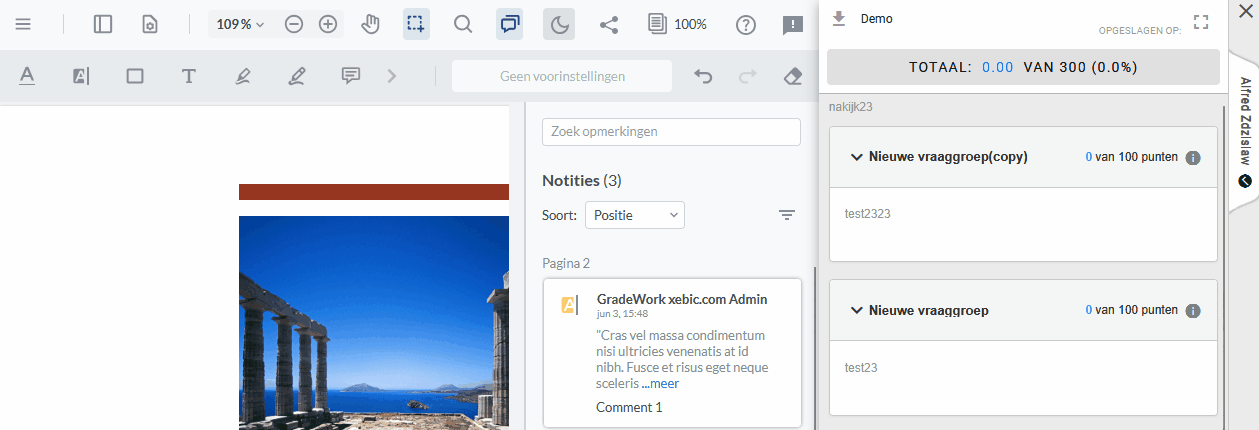1259x430 pixels.
Task: Click the test2323 question text
Action: (868, 214)
